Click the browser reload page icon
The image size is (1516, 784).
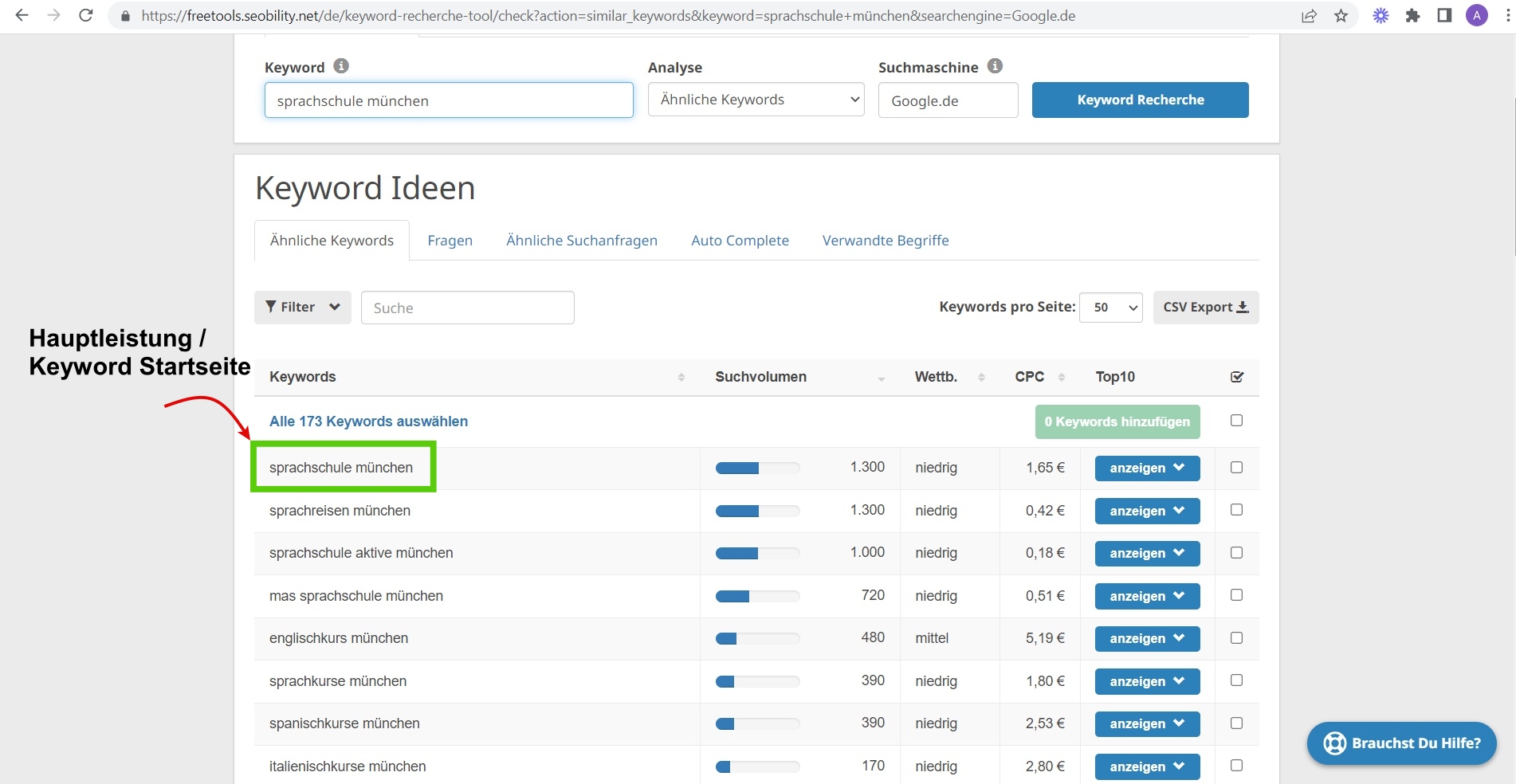[86, 15]
